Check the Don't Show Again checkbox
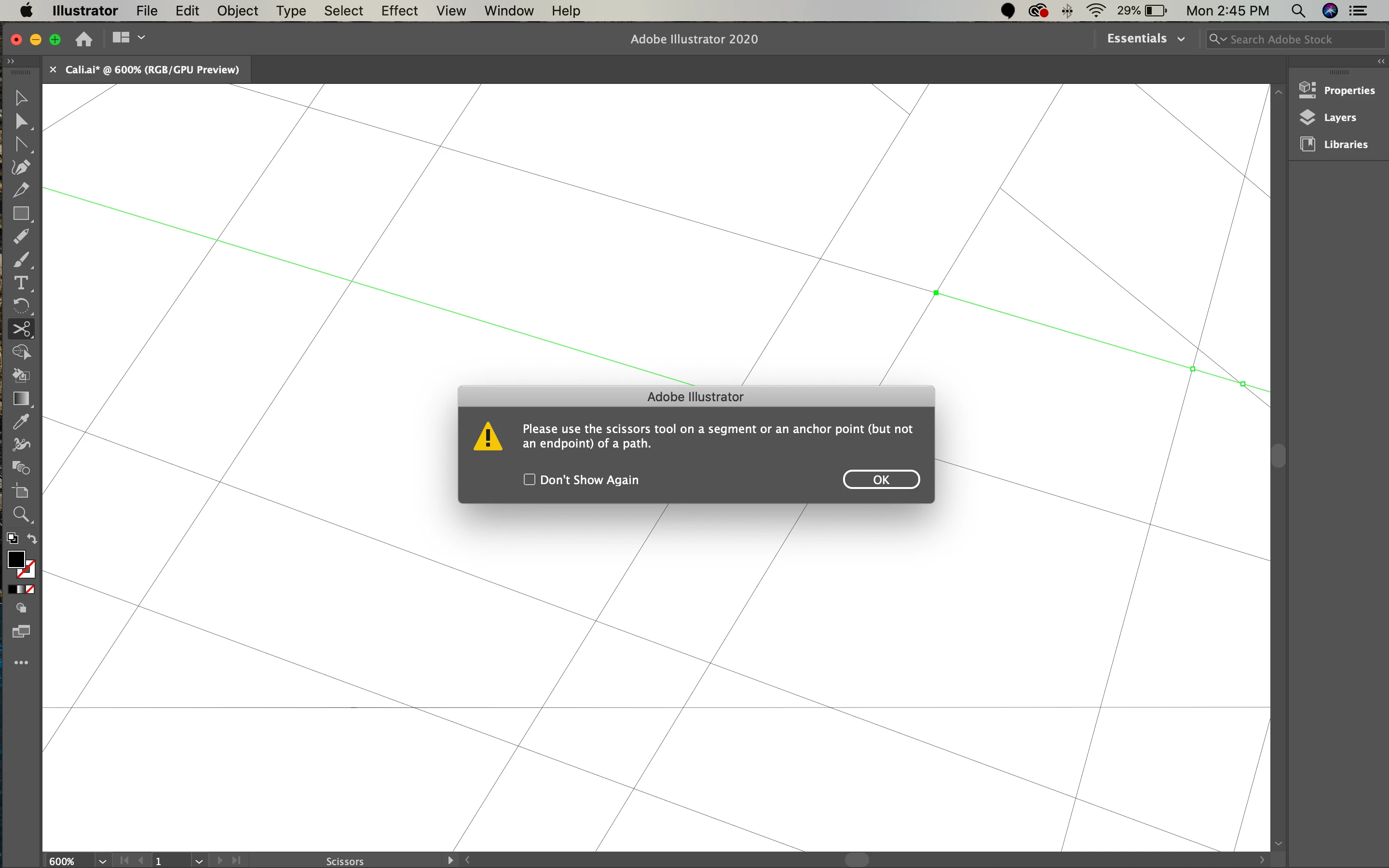 point(529,479)
